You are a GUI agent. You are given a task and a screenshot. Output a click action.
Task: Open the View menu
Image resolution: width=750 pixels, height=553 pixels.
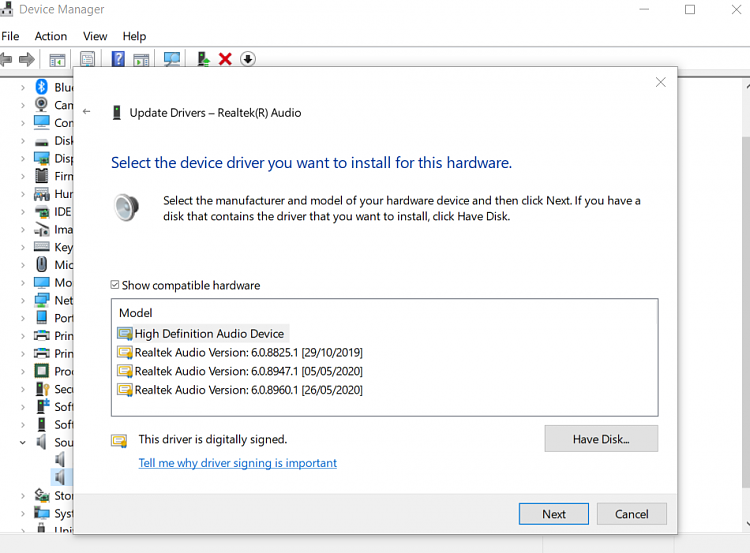coord(95,36)
